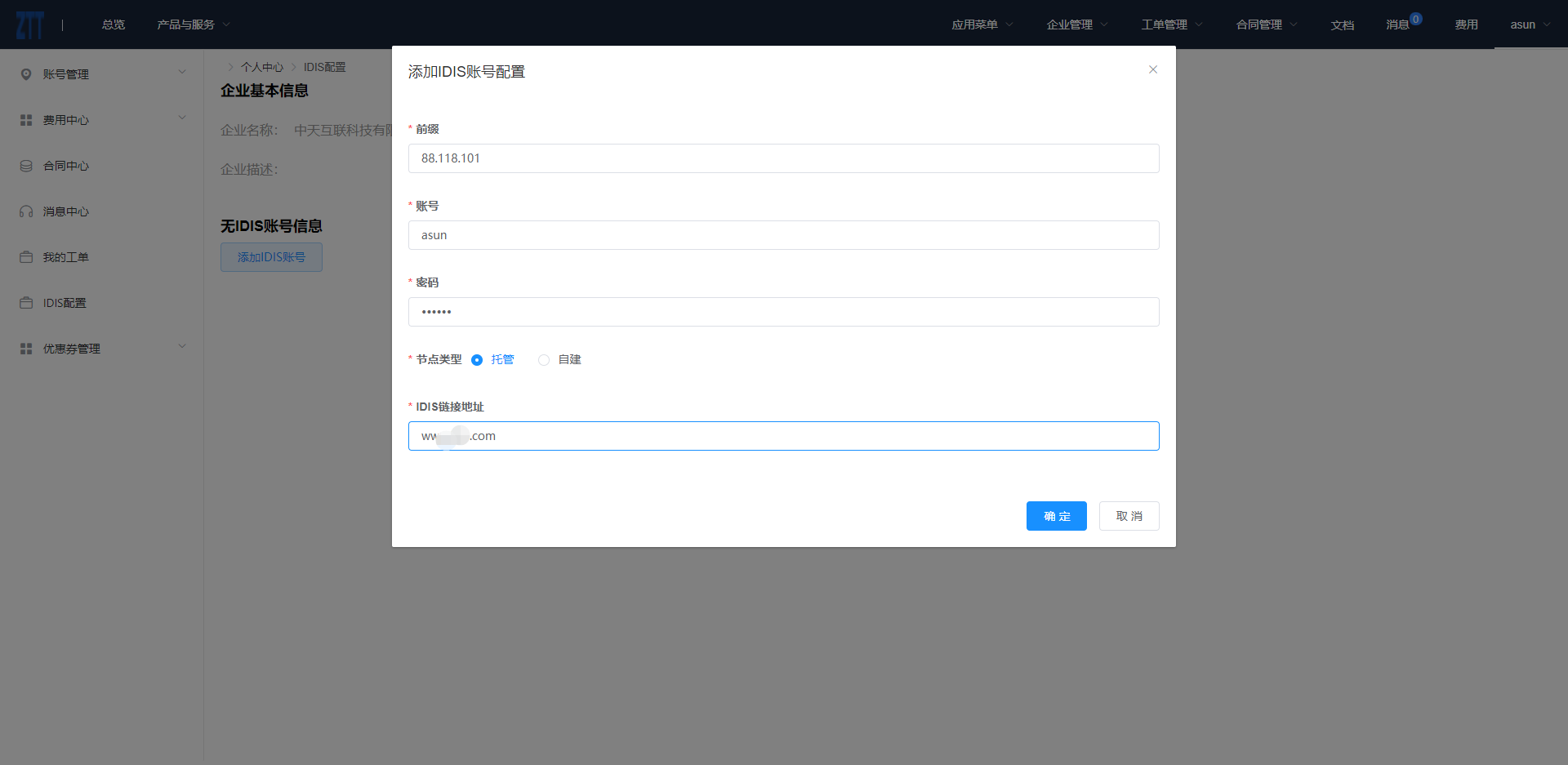Open the 文档 menu item
Image resolution: width=1568 pixels, height=765 pixels.
pyautogui.click(x=1342, y=24)
